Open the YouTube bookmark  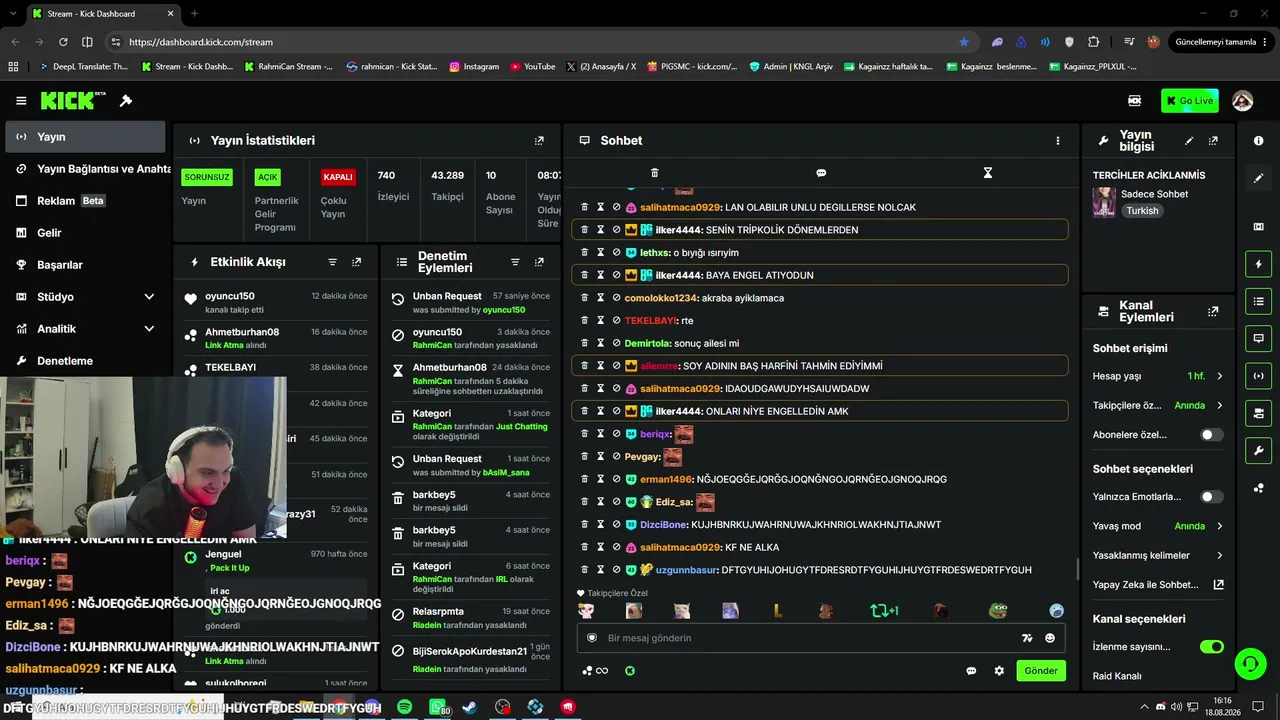click(533, 67)
